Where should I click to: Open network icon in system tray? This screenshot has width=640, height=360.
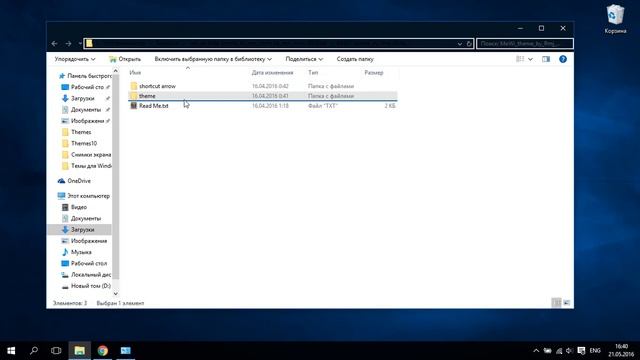[x=559, y=351]
